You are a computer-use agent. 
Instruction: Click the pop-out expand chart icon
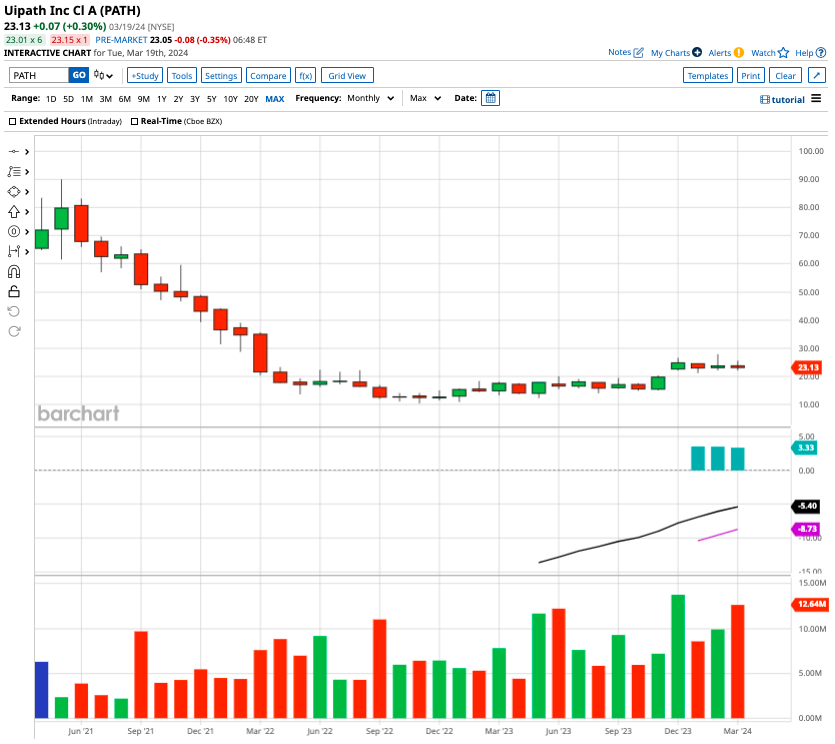[x=817, y=75]
